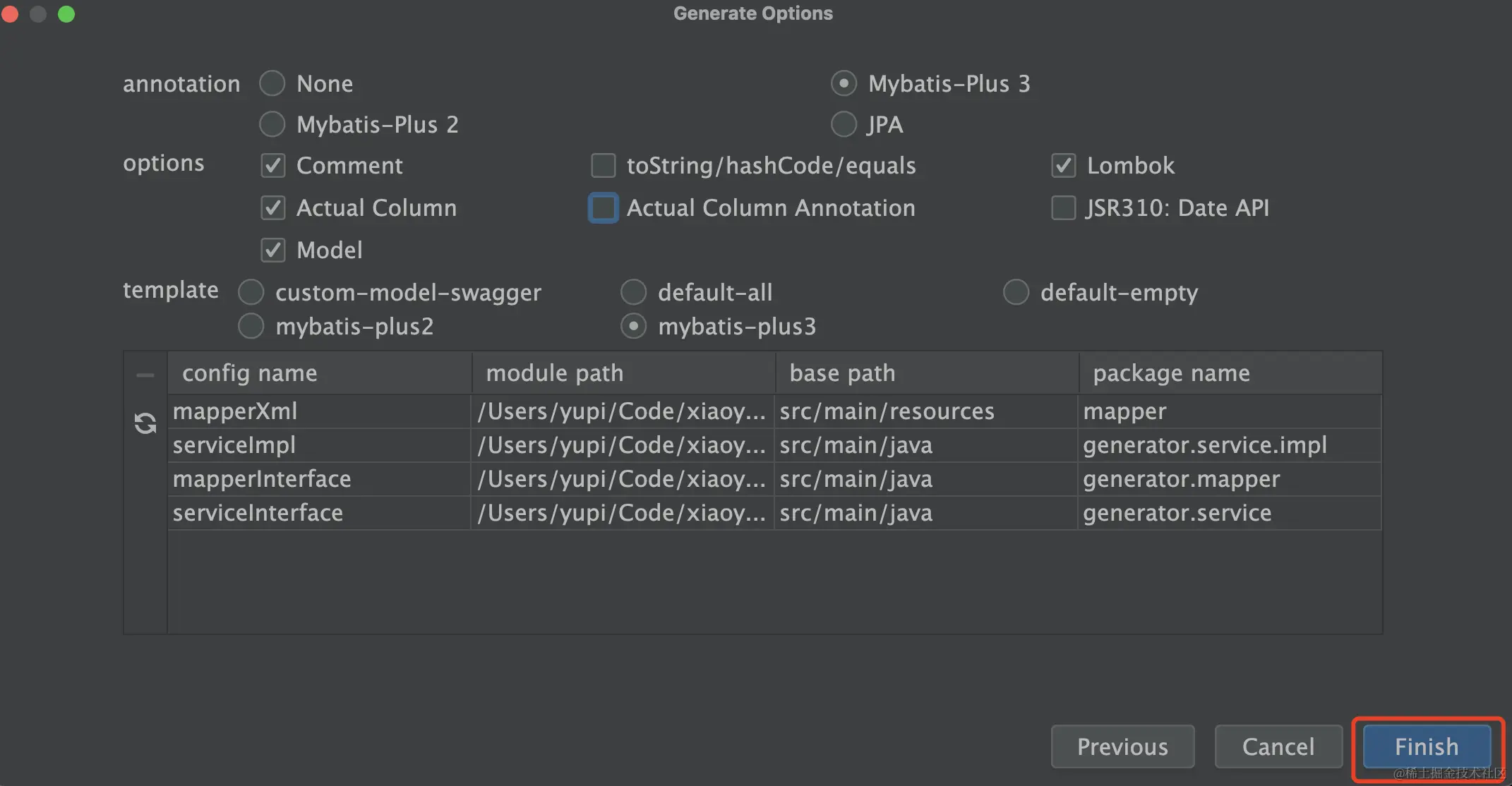Screen dimensions: 1512x786
Task: Select the JPA annotation radio button
Action: pyautogui.click(x=844, y=125)
